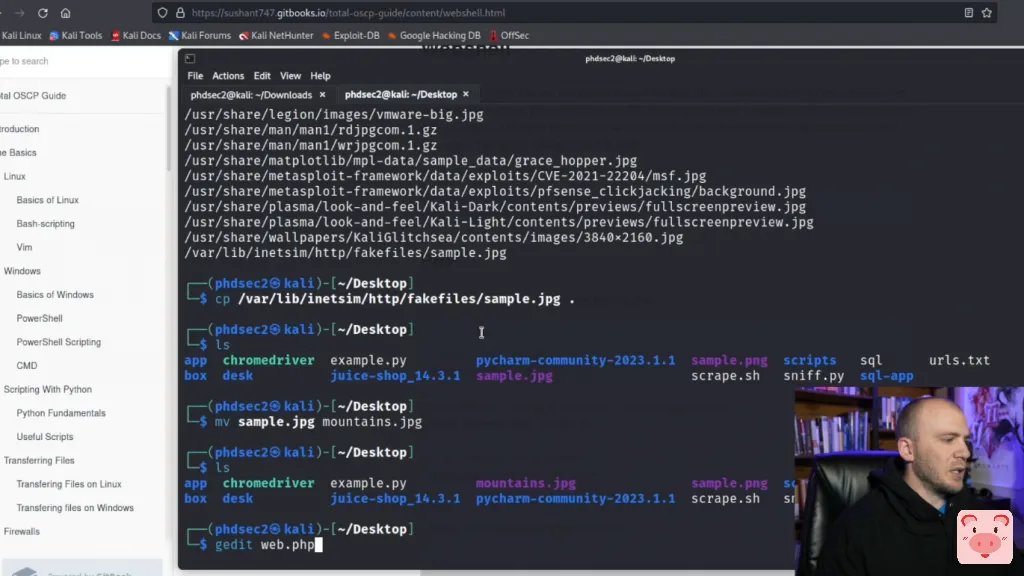Switch to the ~/Downloads terminal tab
The image size is (1024, 576).
click(251, 95)
